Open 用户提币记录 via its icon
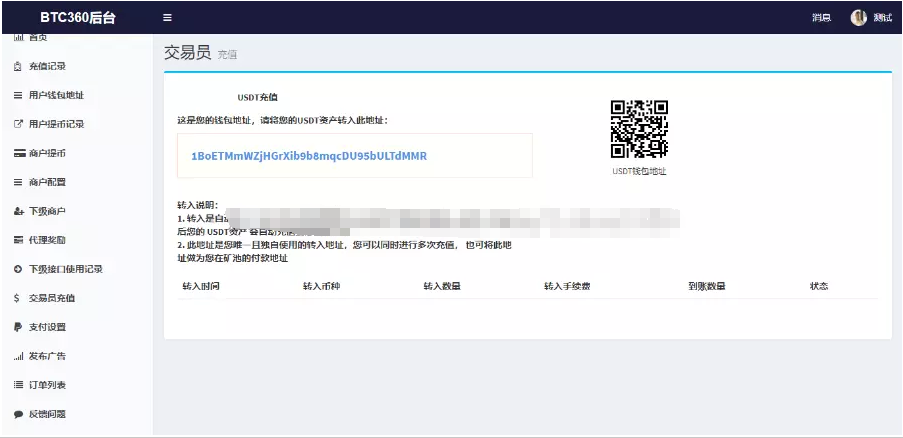 coord(18,125)
